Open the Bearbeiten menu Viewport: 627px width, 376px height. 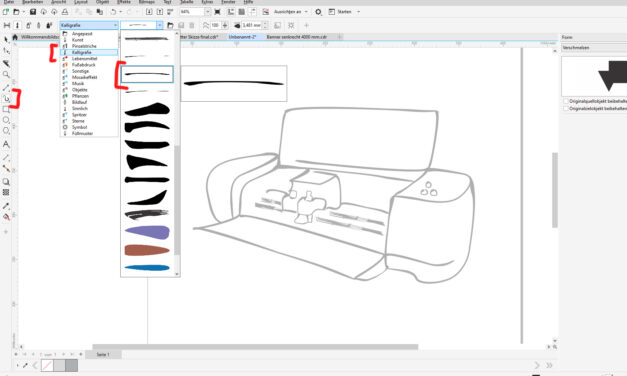(x=33, y=2)
